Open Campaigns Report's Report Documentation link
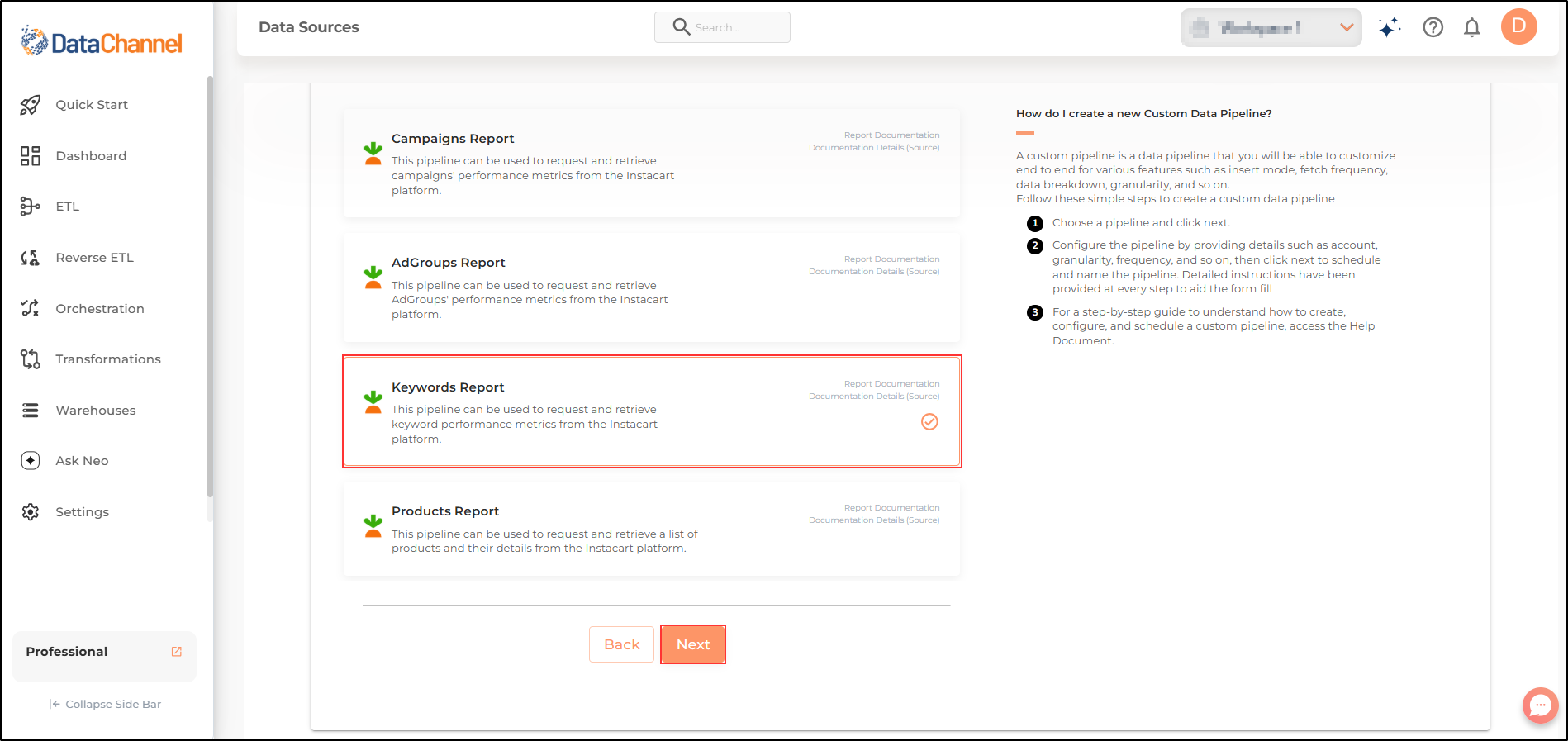Image resolution: width=1568 pixels, height=741 pixels. 891,135
